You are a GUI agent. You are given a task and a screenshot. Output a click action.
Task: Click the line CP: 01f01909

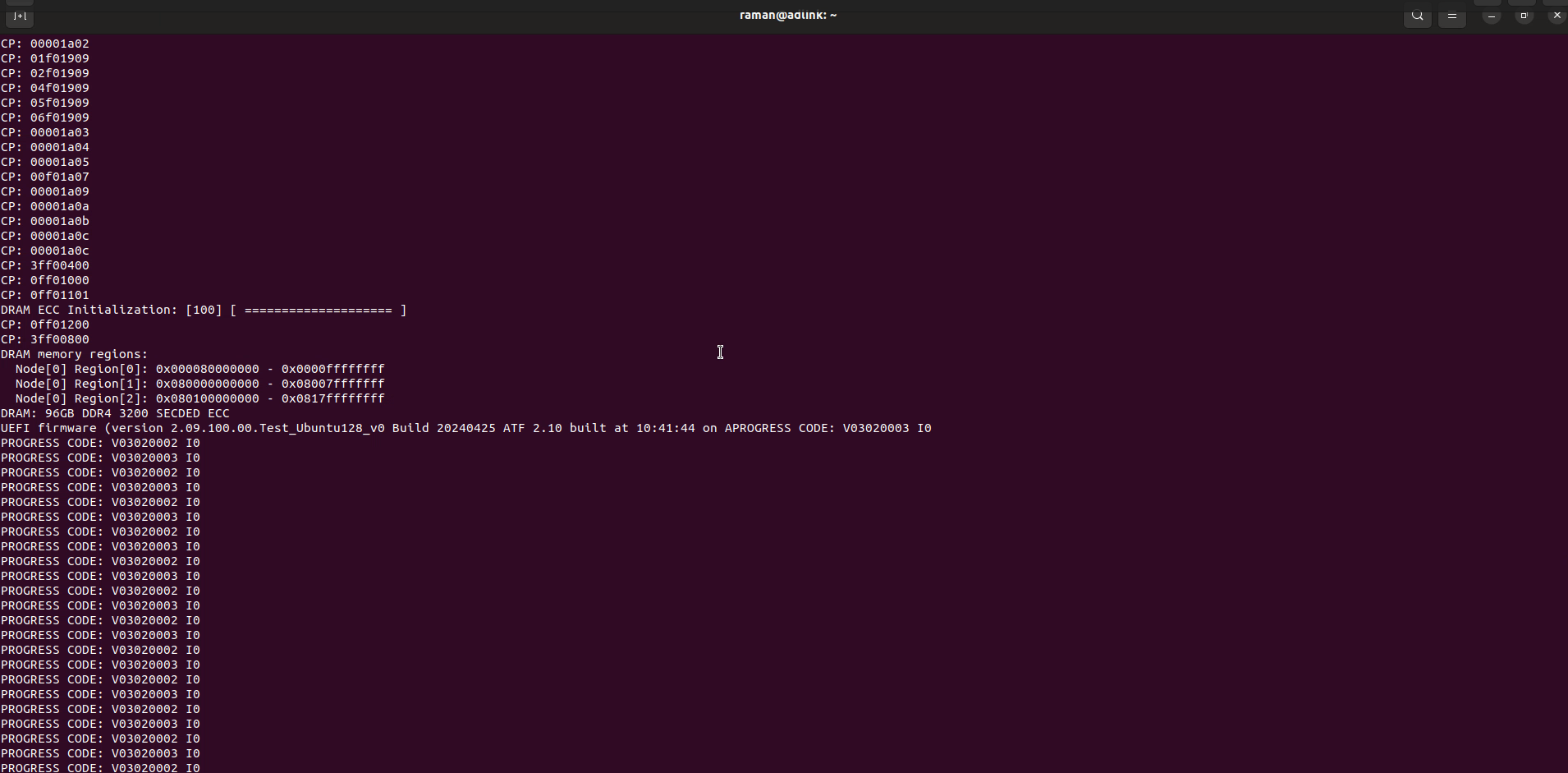(x=45, y=58)
